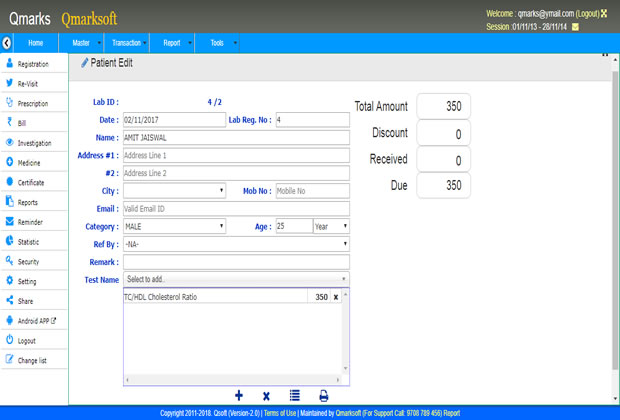Open Registration from the sidebar

[33, 64]
